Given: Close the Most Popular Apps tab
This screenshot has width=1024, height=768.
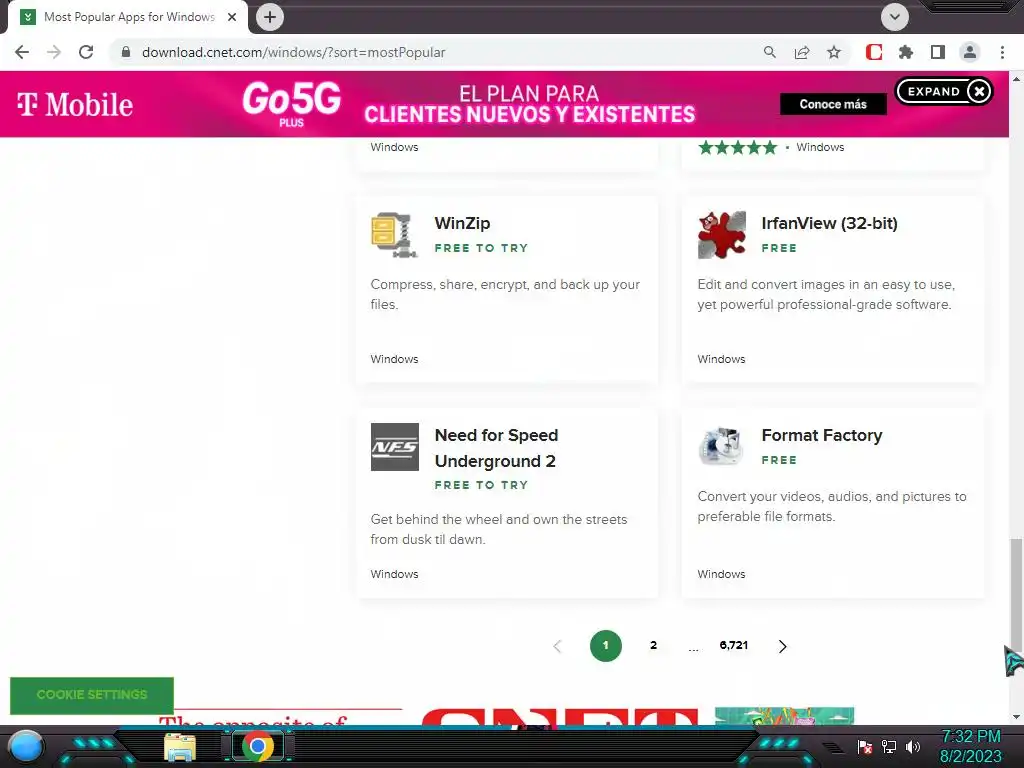Looking at the screenshot, I should [232, 18].
